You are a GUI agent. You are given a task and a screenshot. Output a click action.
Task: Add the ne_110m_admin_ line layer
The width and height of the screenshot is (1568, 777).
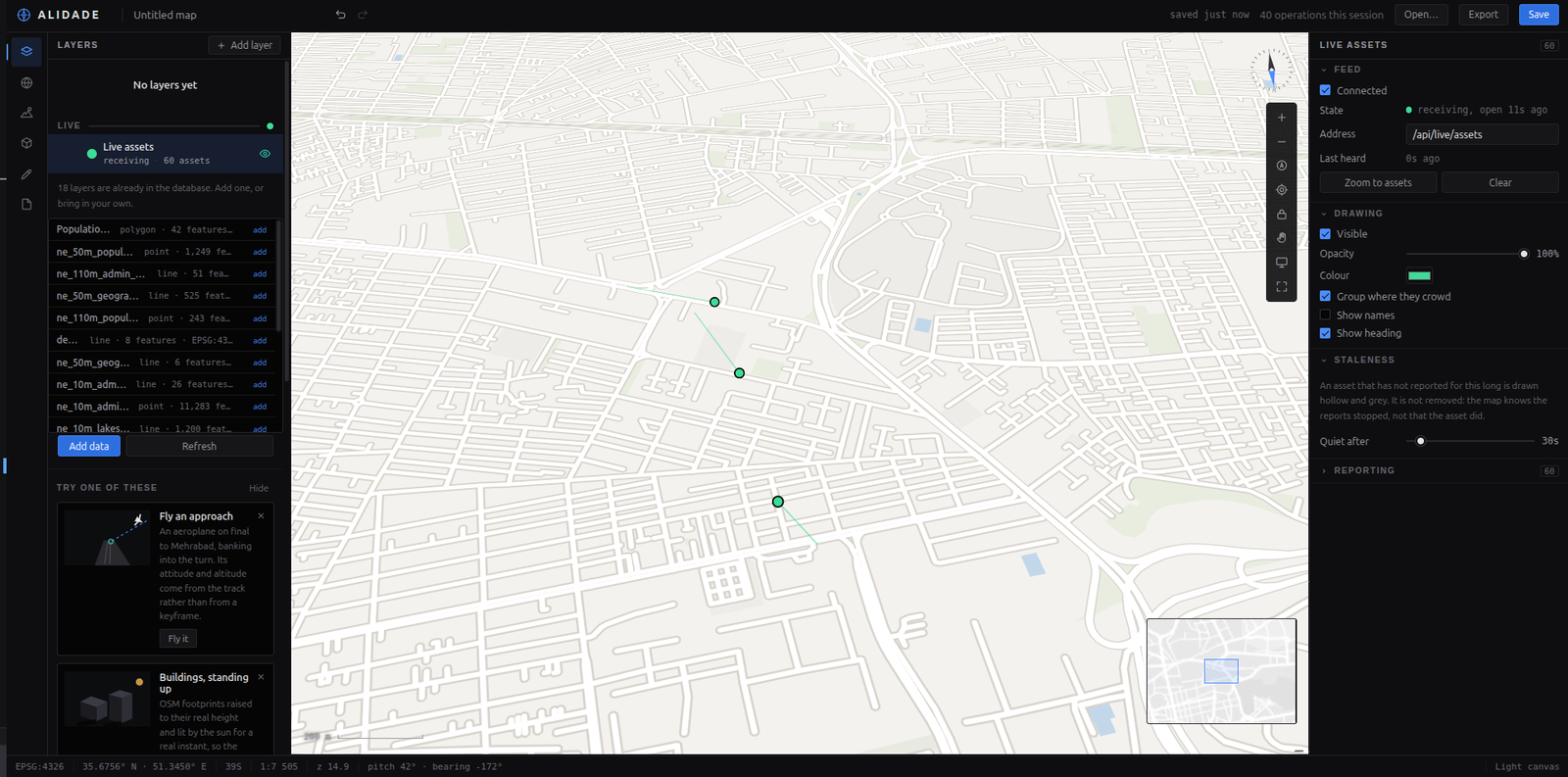(260, 274)
